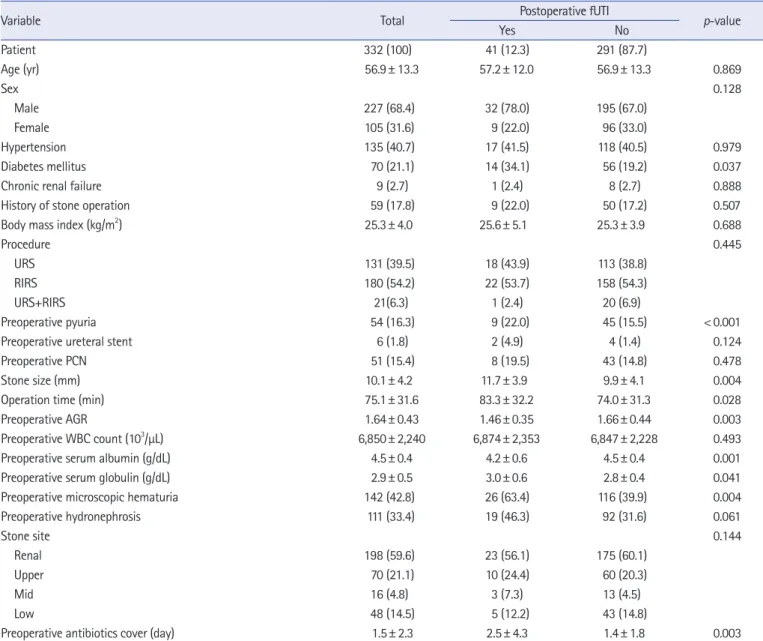
Task: Select the 'Diabetes mellitus' row label
Action: coord(43,166)
